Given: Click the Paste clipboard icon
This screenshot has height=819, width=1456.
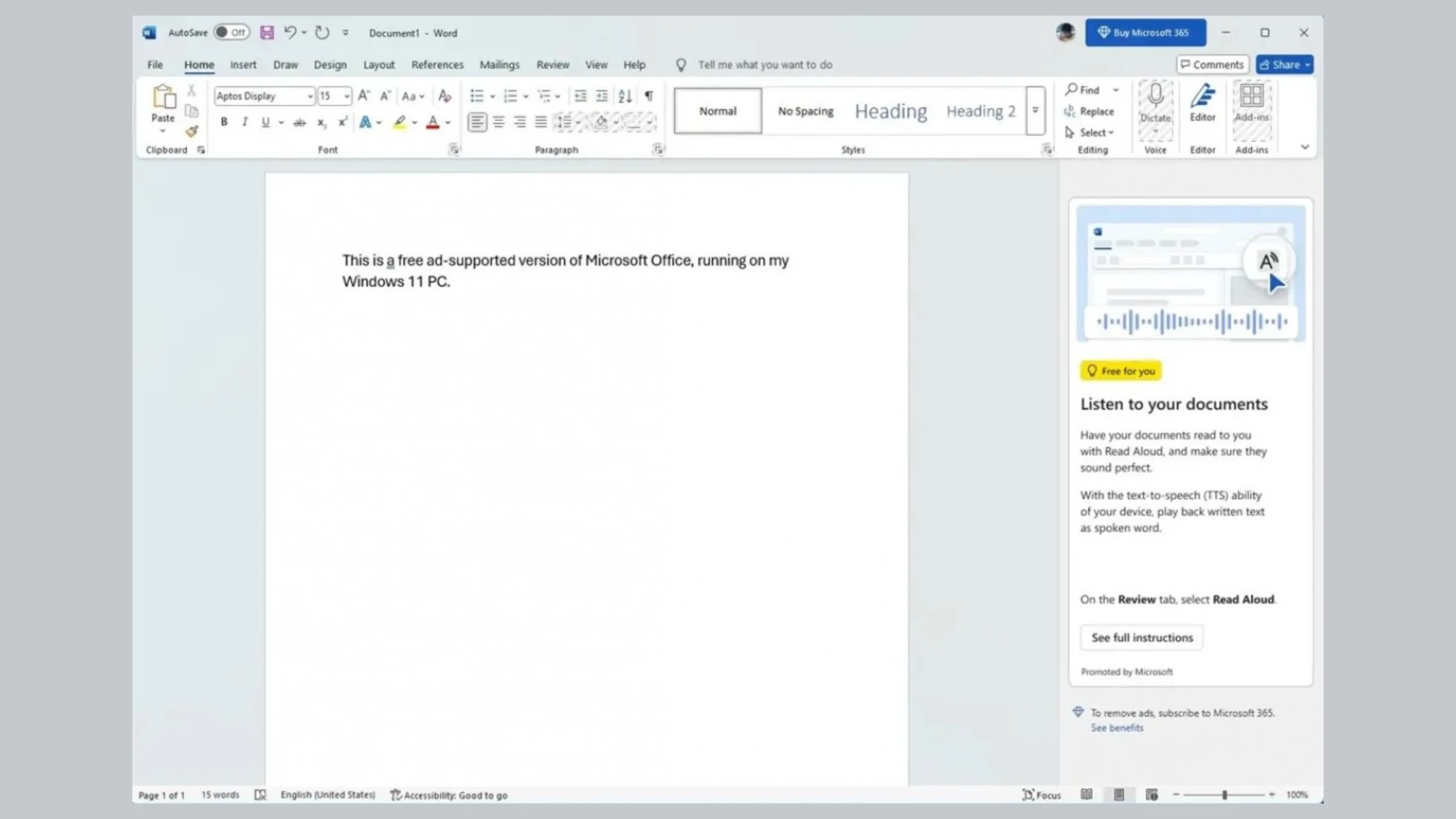Looking at the screenshot, I should 164,97.
